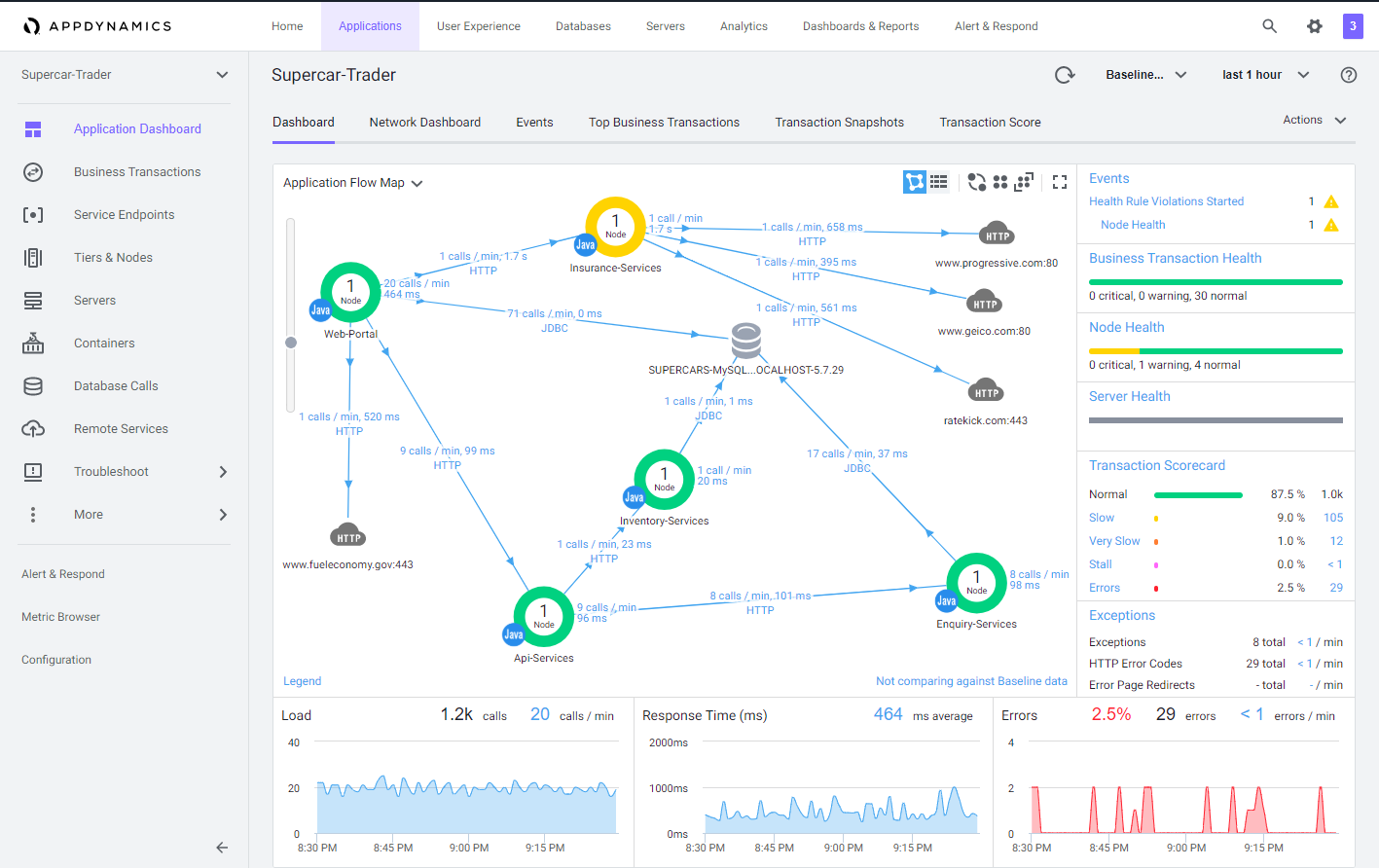Switch to Top Business Transactions tab
The height and width of the screenshot is (868, 1379).
664,123
